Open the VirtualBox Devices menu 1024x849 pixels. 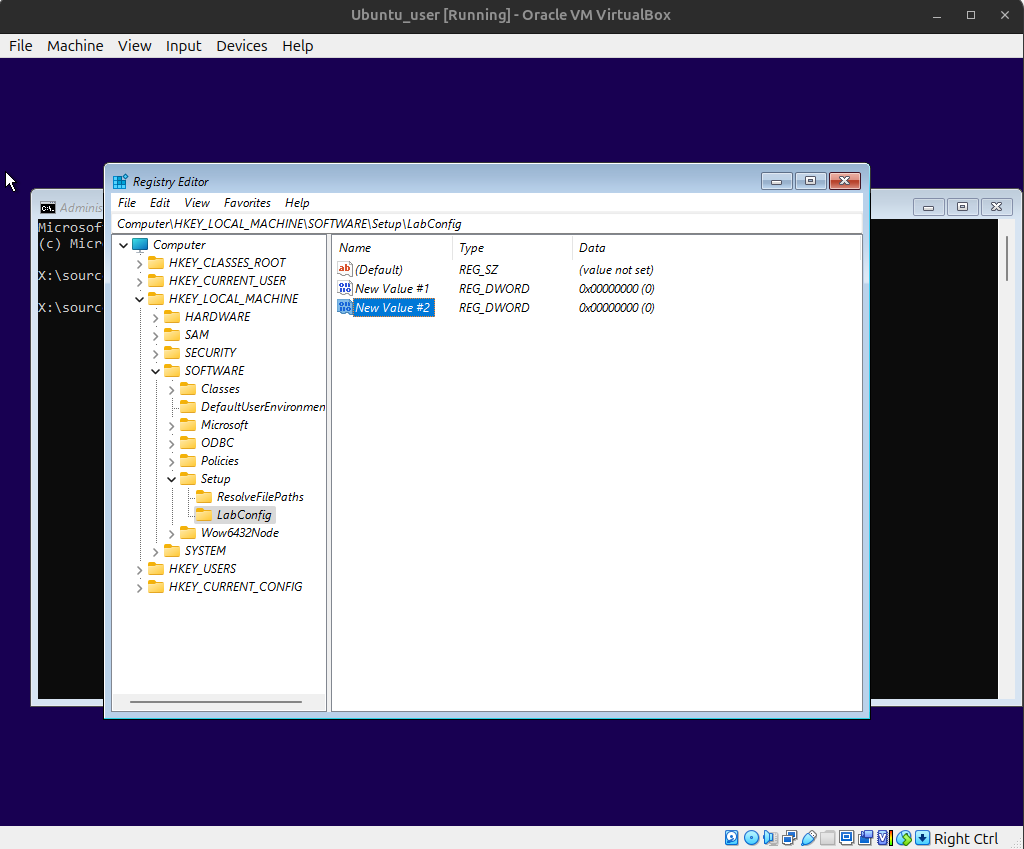click(x=242, y=46)
